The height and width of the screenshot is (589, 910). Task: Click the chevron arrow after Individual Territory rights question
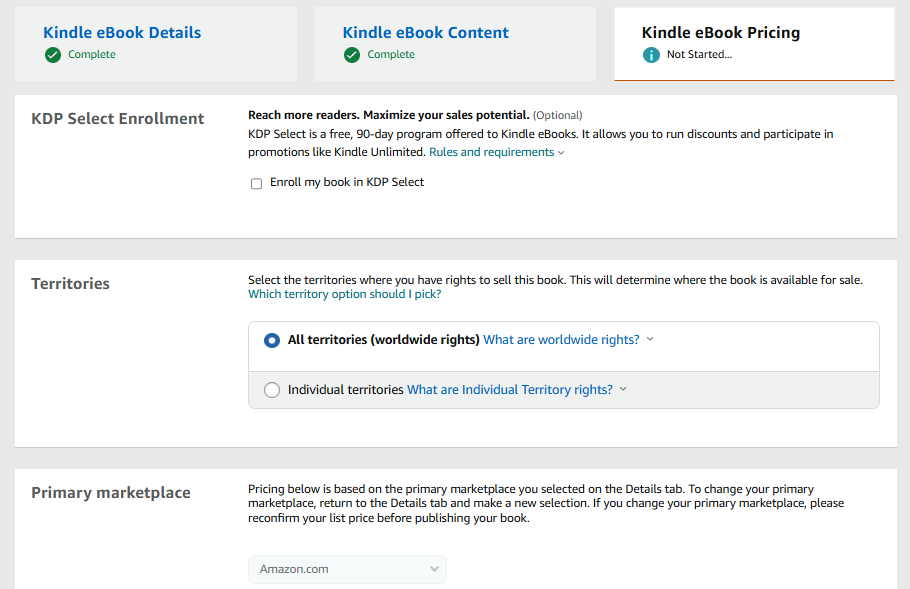pos(624,389)
